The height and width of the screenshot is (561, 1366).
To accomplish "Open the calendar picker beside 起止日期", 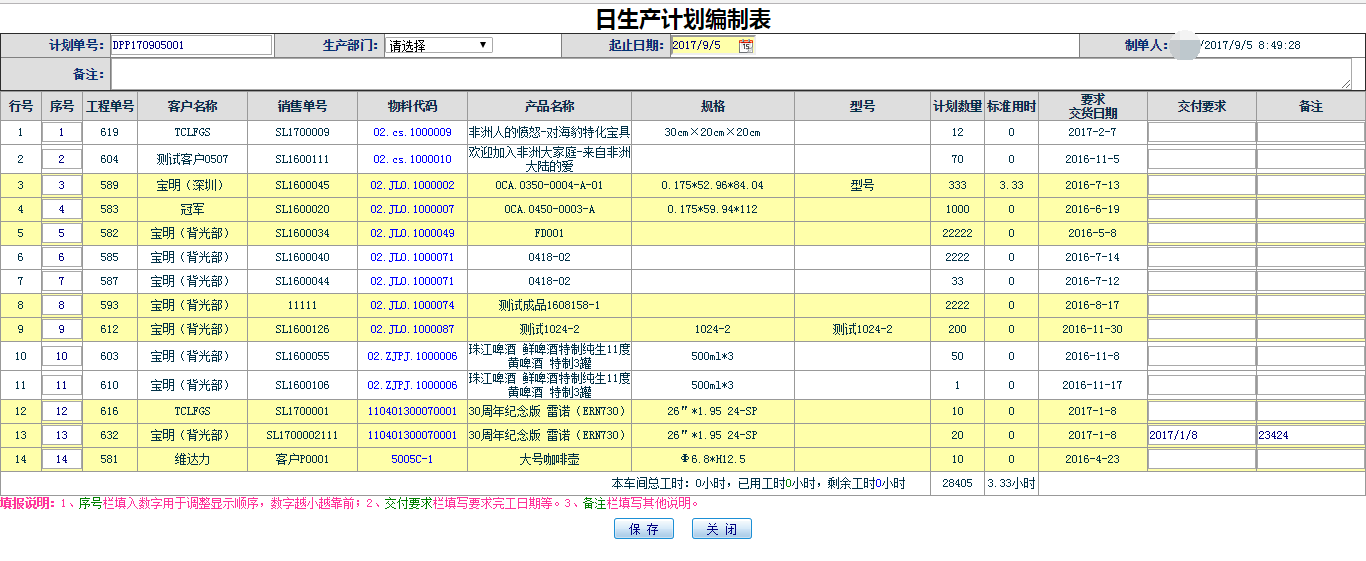I will [745, 46].
